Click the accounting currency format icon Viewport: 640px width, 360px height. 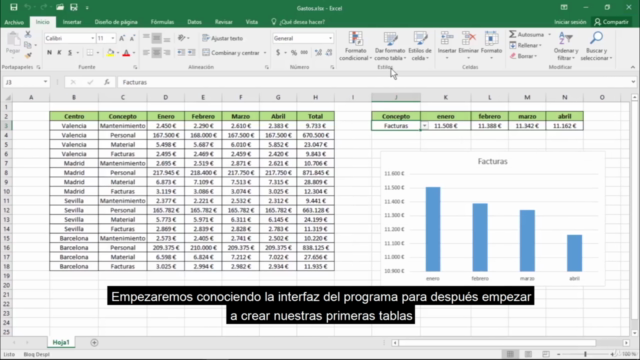tap(278, 53)
